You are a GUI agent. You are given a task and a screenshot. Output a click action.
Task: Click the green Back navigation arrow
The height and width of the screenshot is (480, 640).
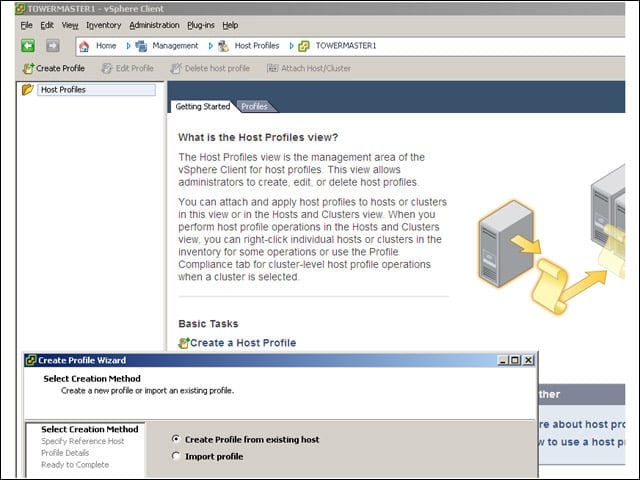(28, 46)
